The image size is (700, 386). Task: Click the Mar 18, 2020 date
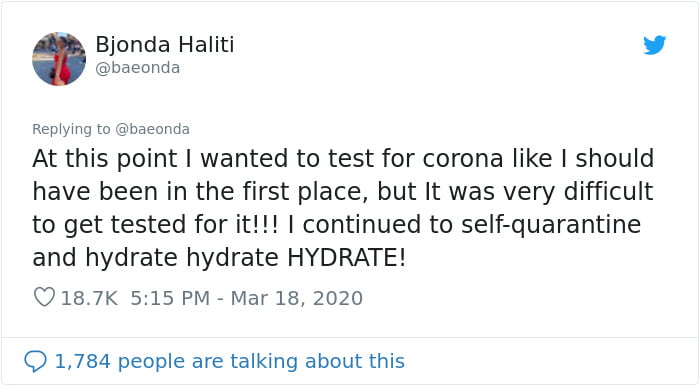tap(296, 298)
